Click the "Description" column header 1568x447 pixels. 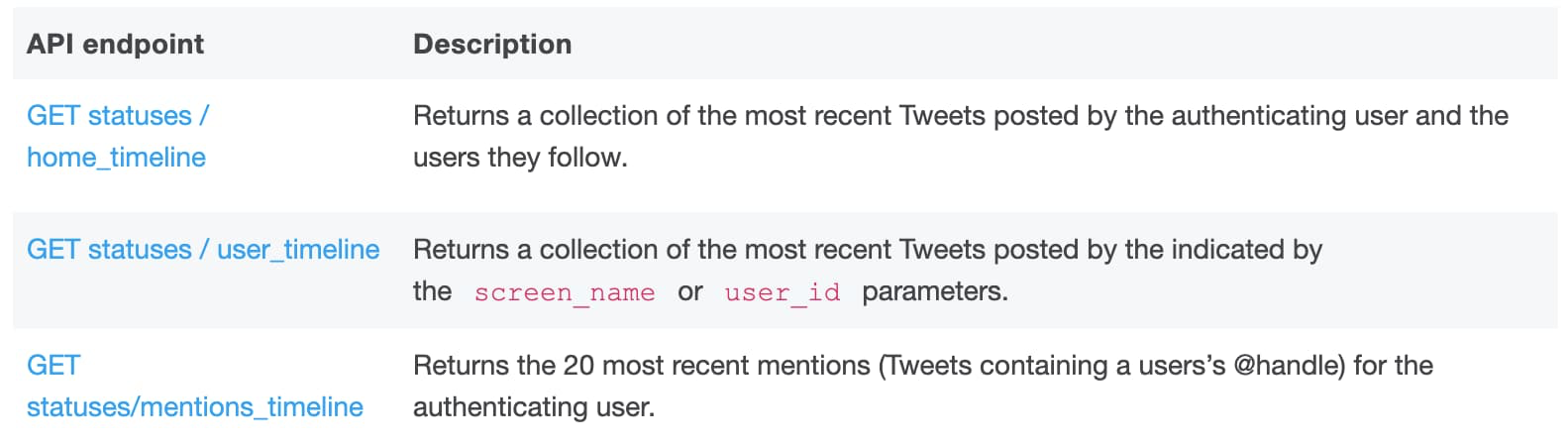coord(492,45)
